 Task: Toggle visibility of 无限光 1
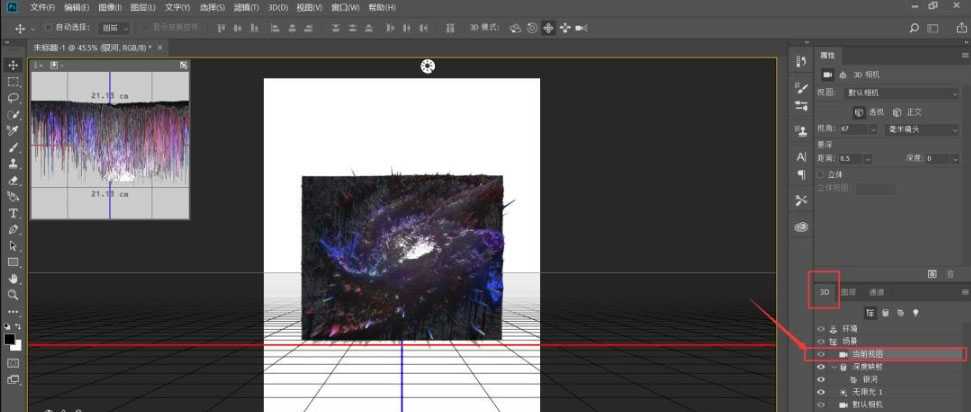pos(822,393)
